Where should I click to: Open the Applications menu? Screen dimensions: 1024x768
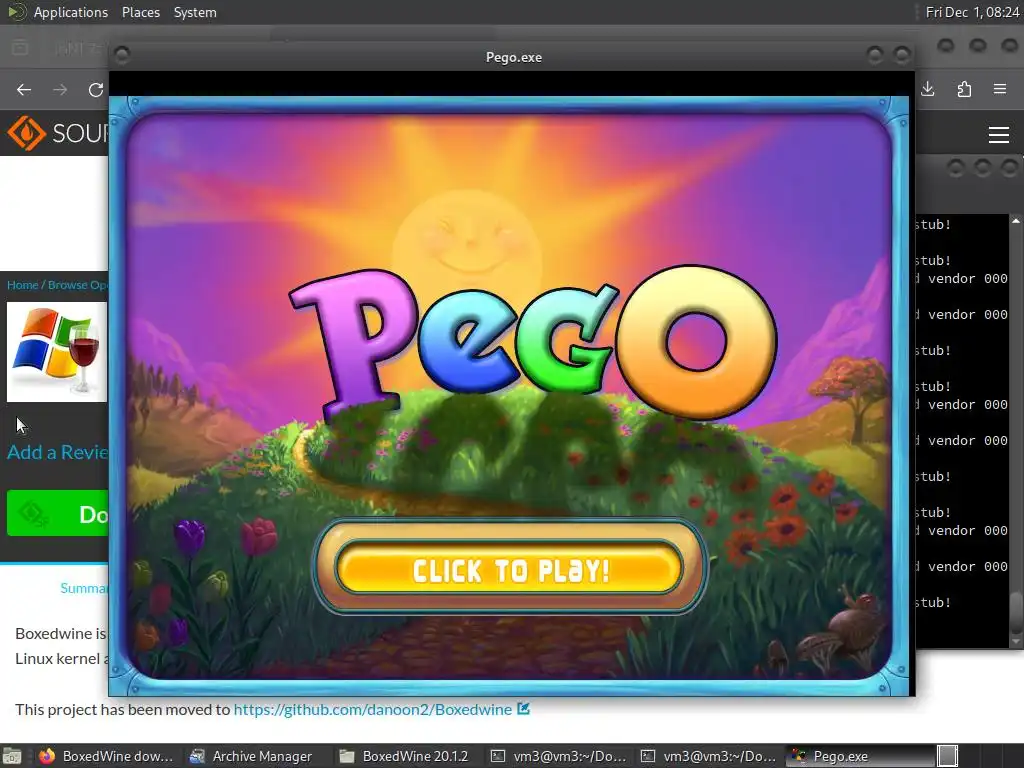coord(70,12)
